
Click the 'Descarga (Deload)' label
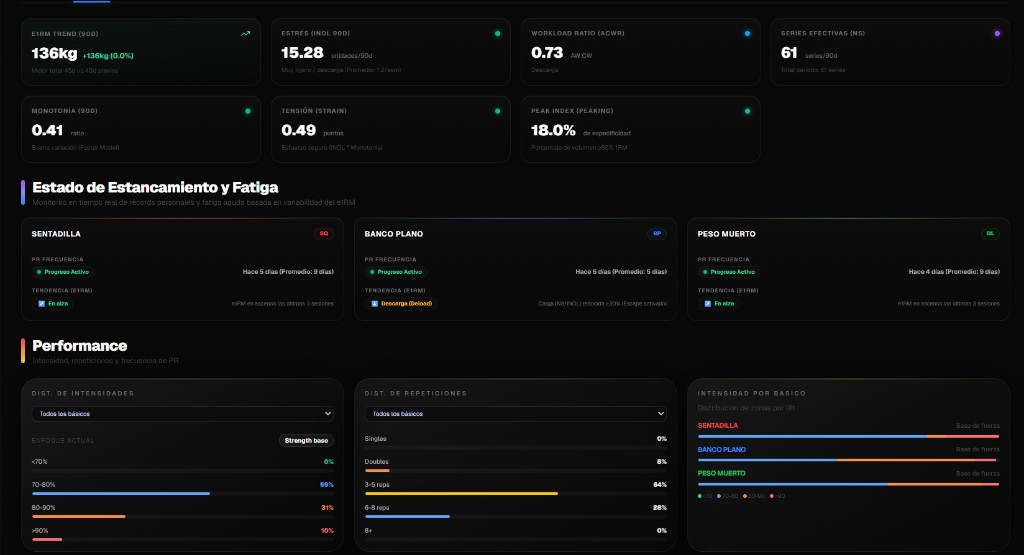[406, 304]
